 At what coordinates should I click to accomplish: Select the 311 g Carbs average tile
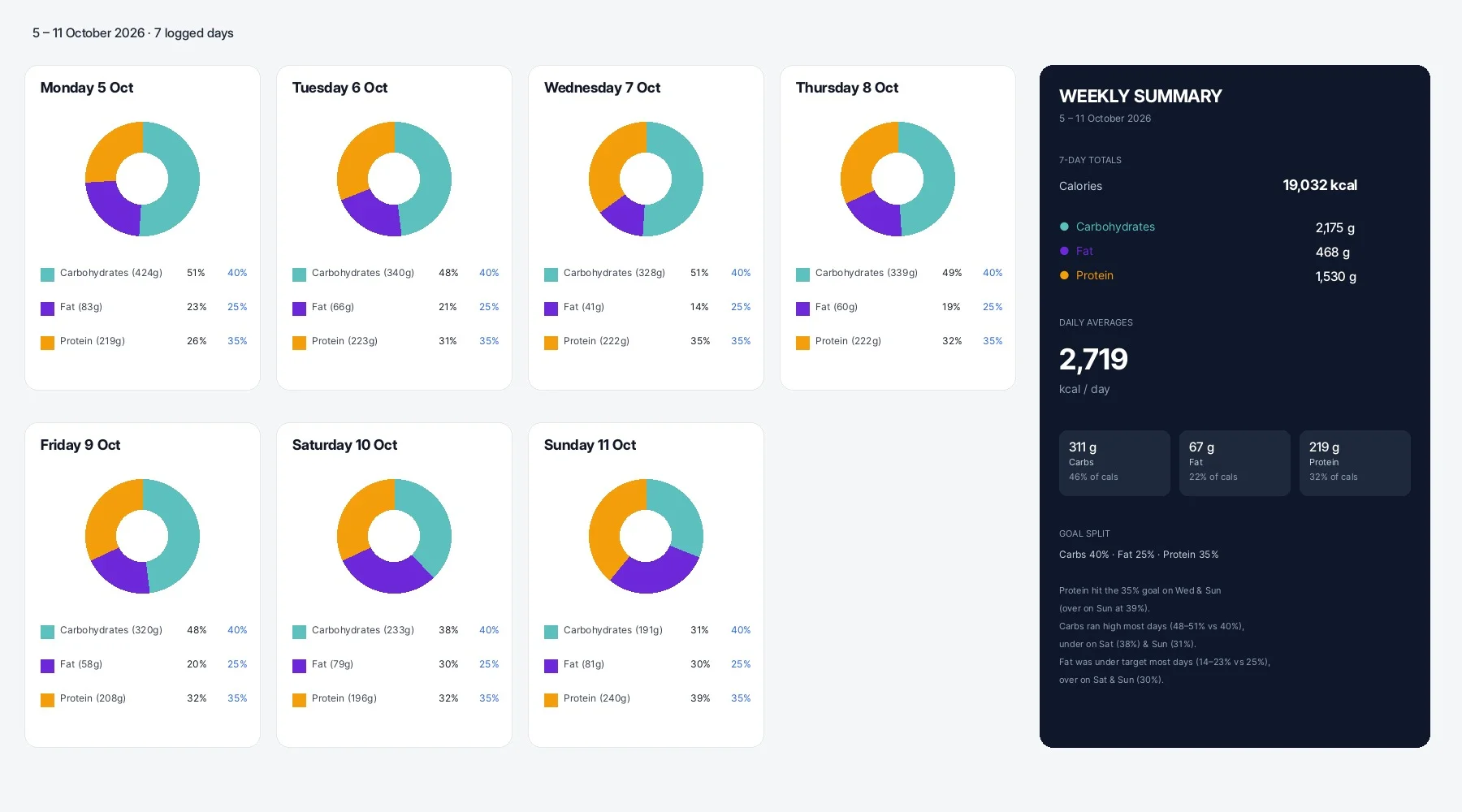click(x=1114, y=463)
